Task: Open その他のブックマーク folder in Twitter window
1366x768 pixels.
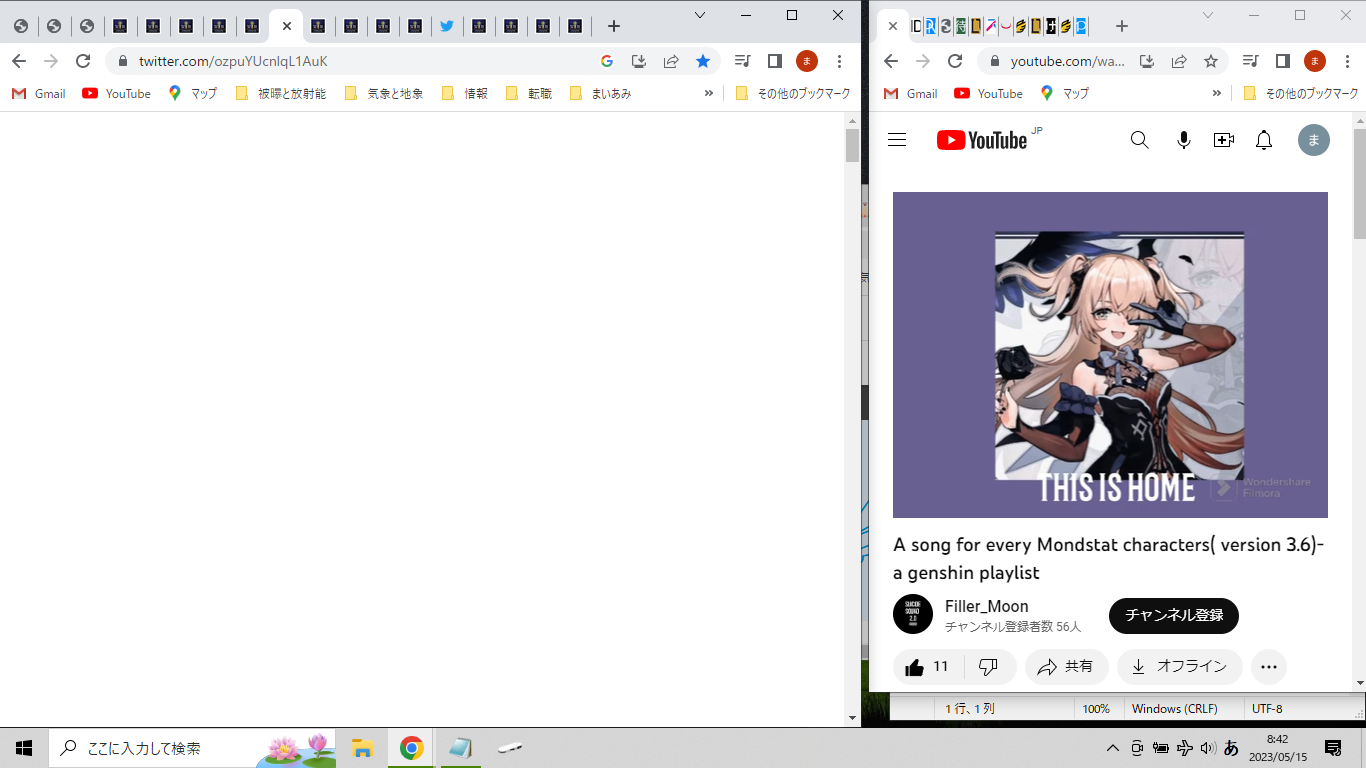Action: (792, 93)
